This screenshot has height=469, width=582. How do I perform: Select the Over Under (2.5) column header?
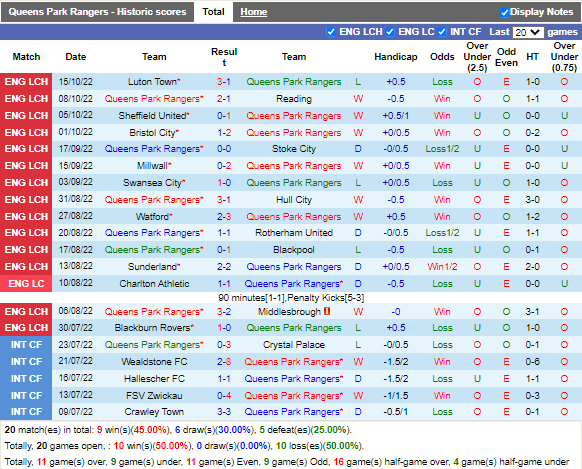point(477,57)
